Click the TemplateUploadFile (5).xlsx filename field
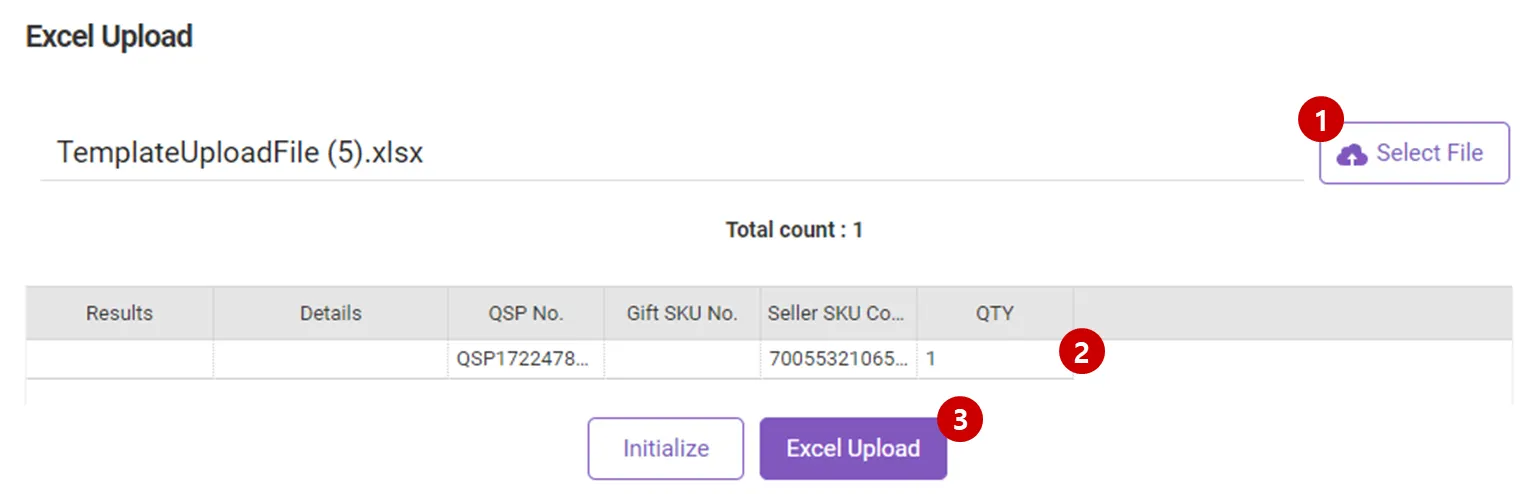Image resolution: width=1532 pixels, height=494 pixels. tap(670, 154)
